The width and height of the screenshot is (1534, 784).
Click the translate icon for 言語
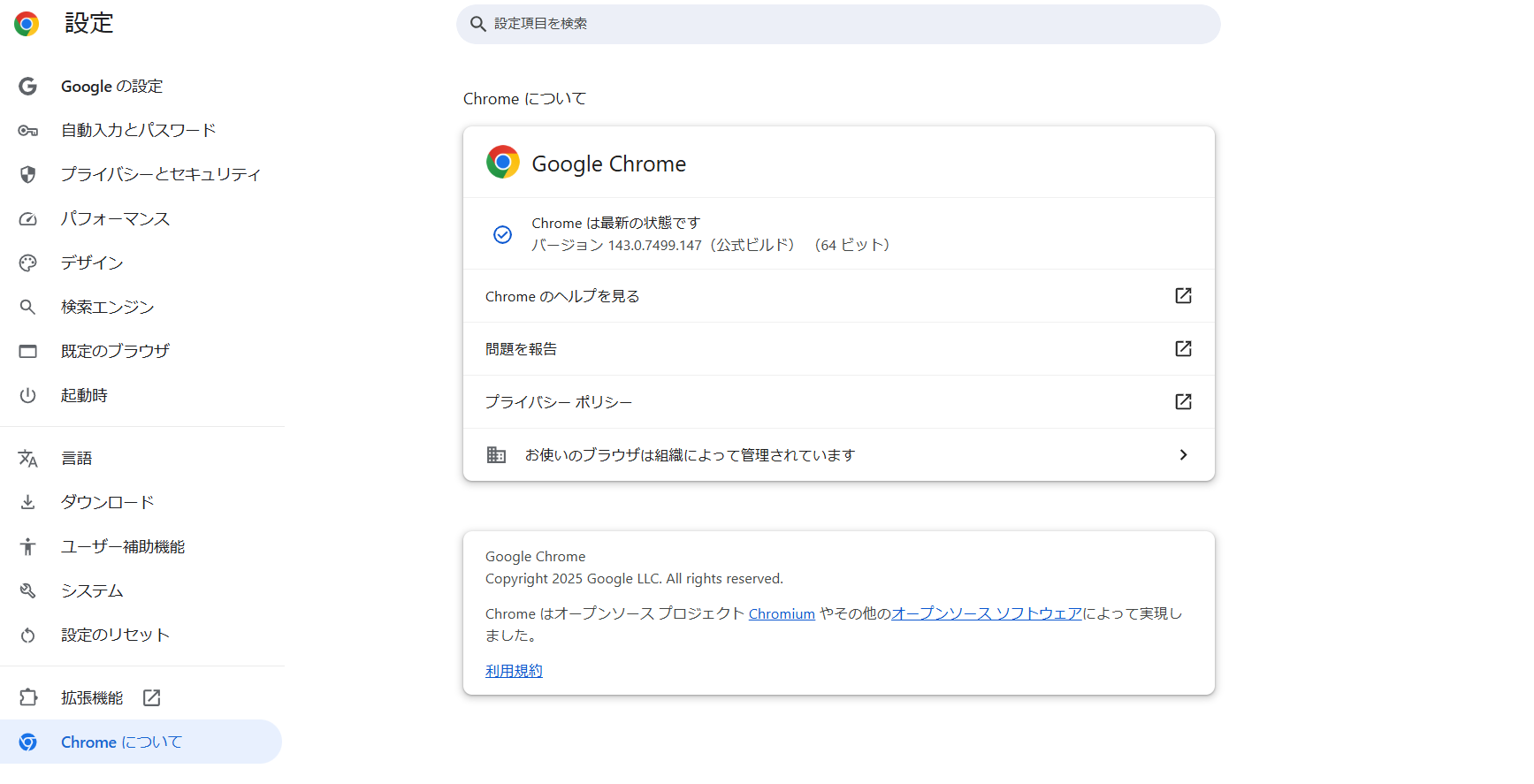28,459
